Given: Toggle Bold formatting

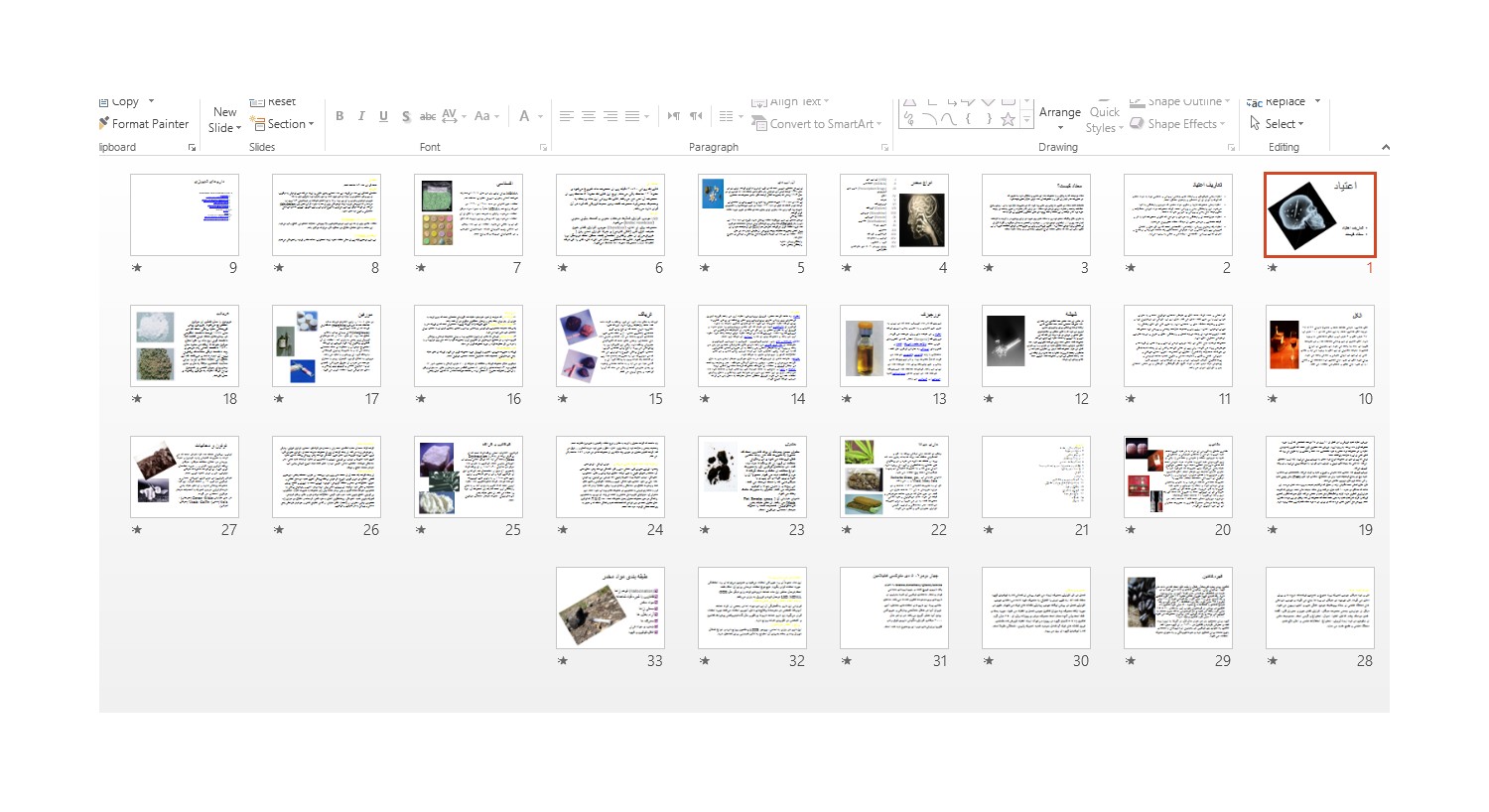Looking at the screenshot, I should (339, 116).
